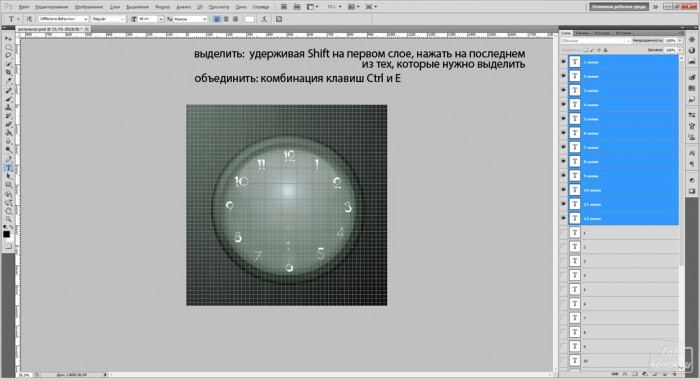
Task: Select the Clone Stamp tool
Action: pyautogui.click(x=8, y=107)
